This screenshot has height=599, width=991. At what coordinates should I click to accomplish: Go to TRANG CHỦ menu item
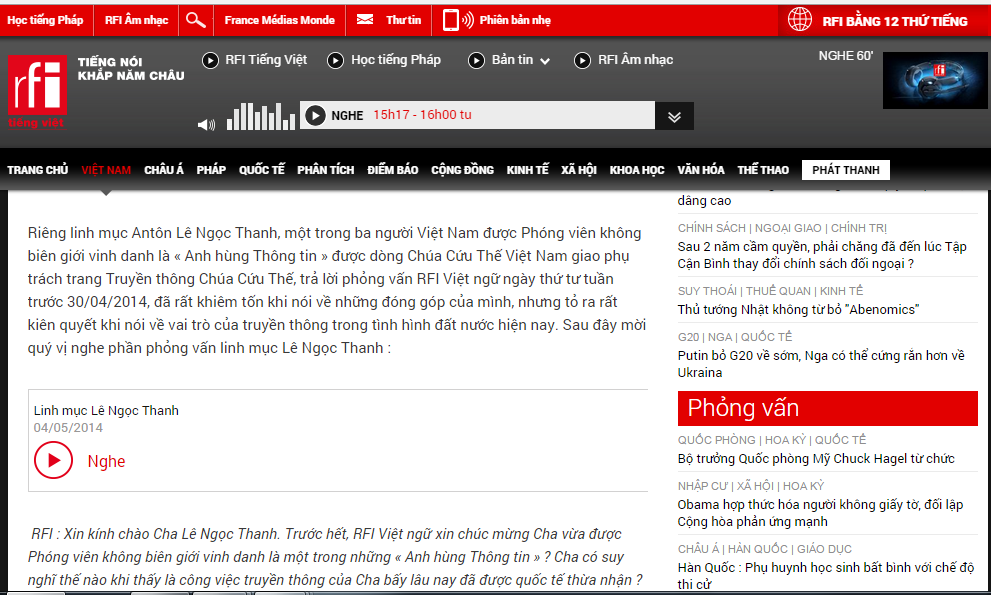tap(38, 170)
